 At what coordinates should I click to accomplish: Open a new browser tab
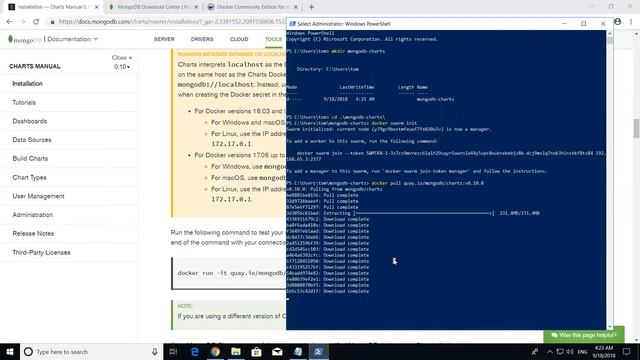311,7
